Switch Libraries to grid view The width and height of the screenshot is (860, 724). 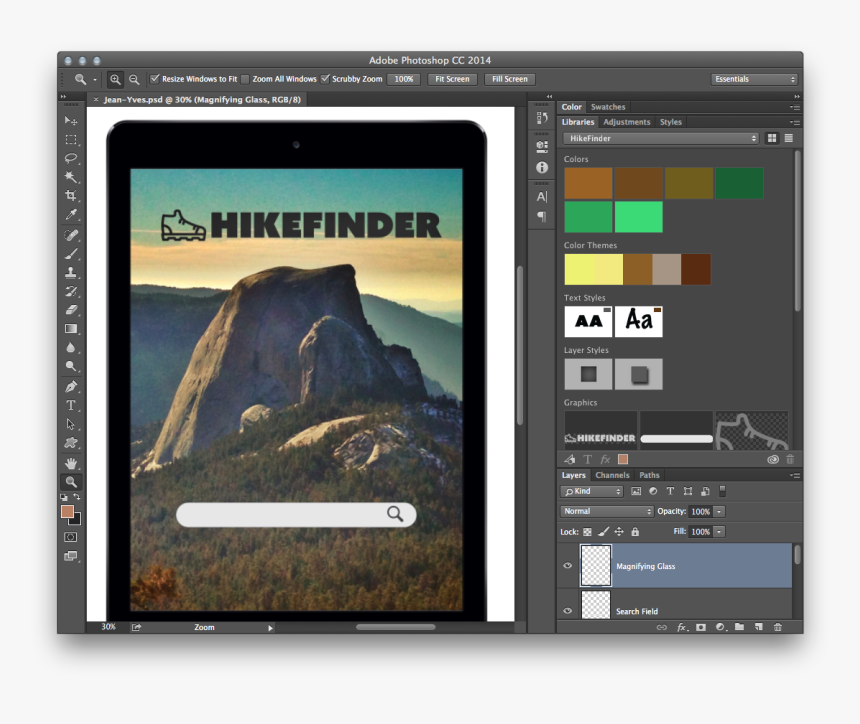772,138
